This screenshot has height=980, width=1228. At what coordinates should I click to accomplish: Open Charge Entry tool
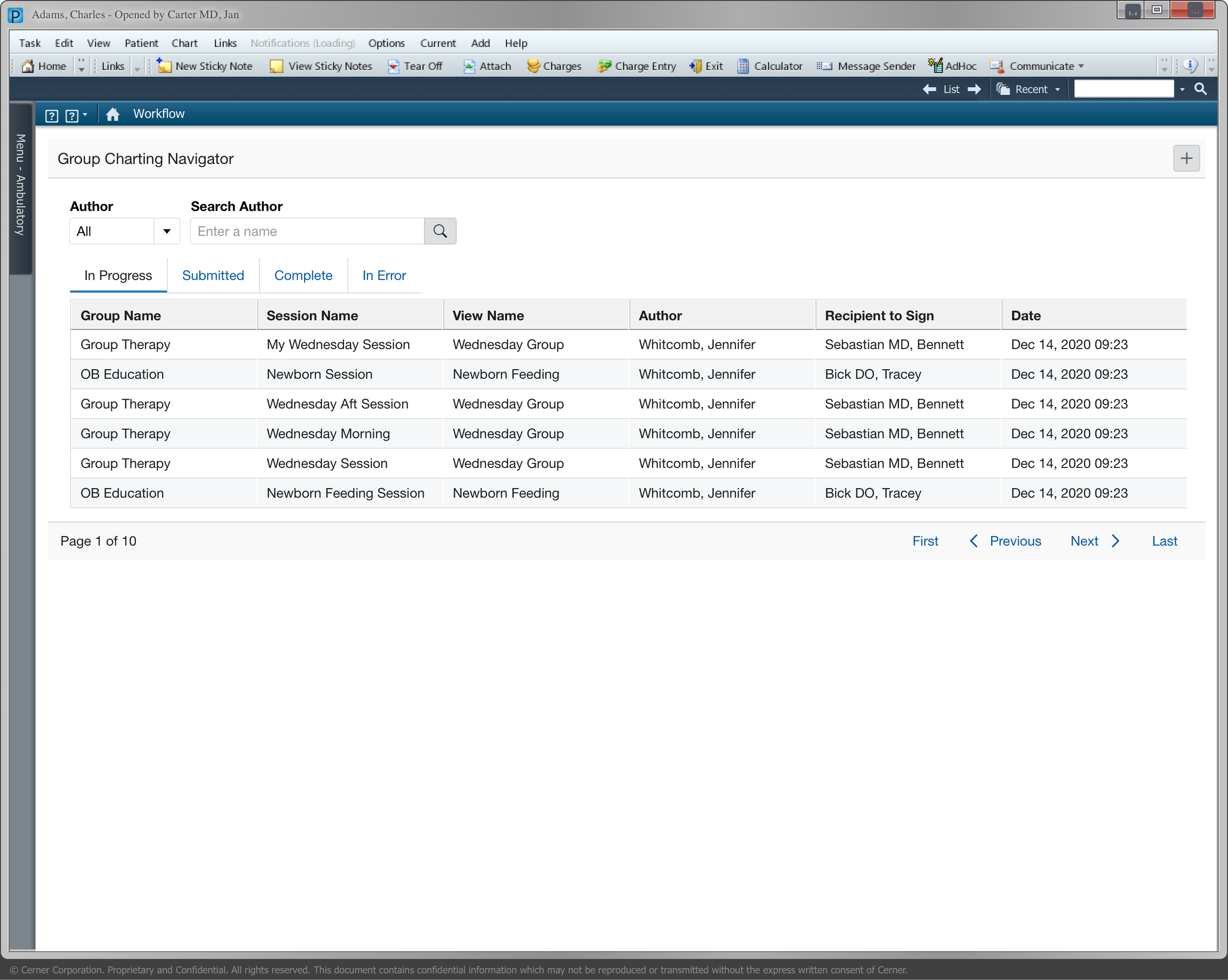636,66
